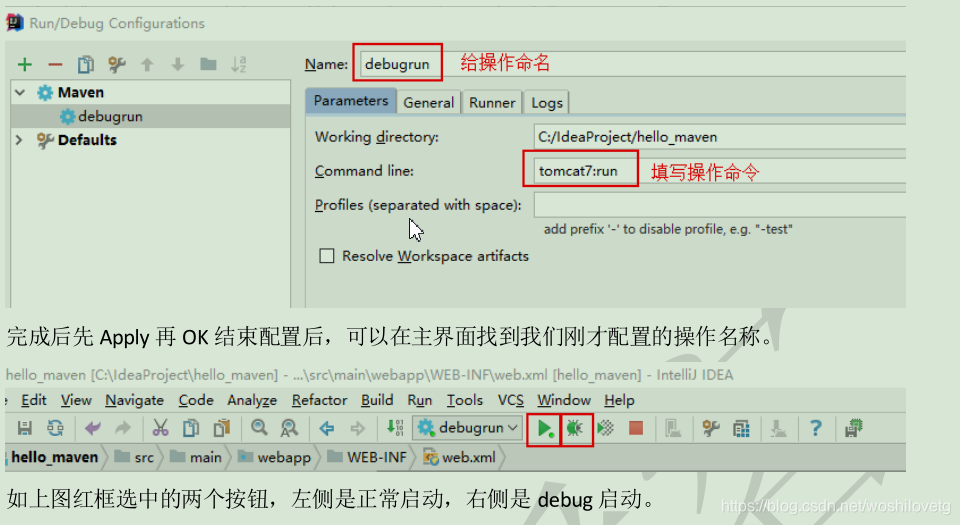Screen dimensions: 960x525
Task: Click the Find magnifier icon
Action: (259, 427)
